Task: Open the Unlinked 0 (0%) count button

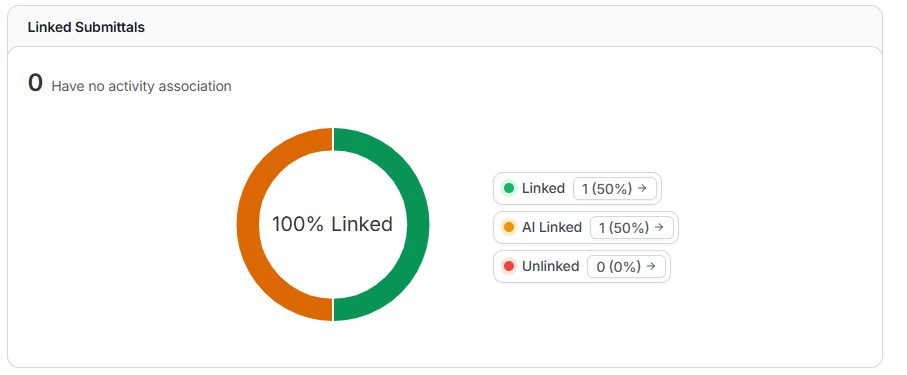Action: click(x=626, y=266)
